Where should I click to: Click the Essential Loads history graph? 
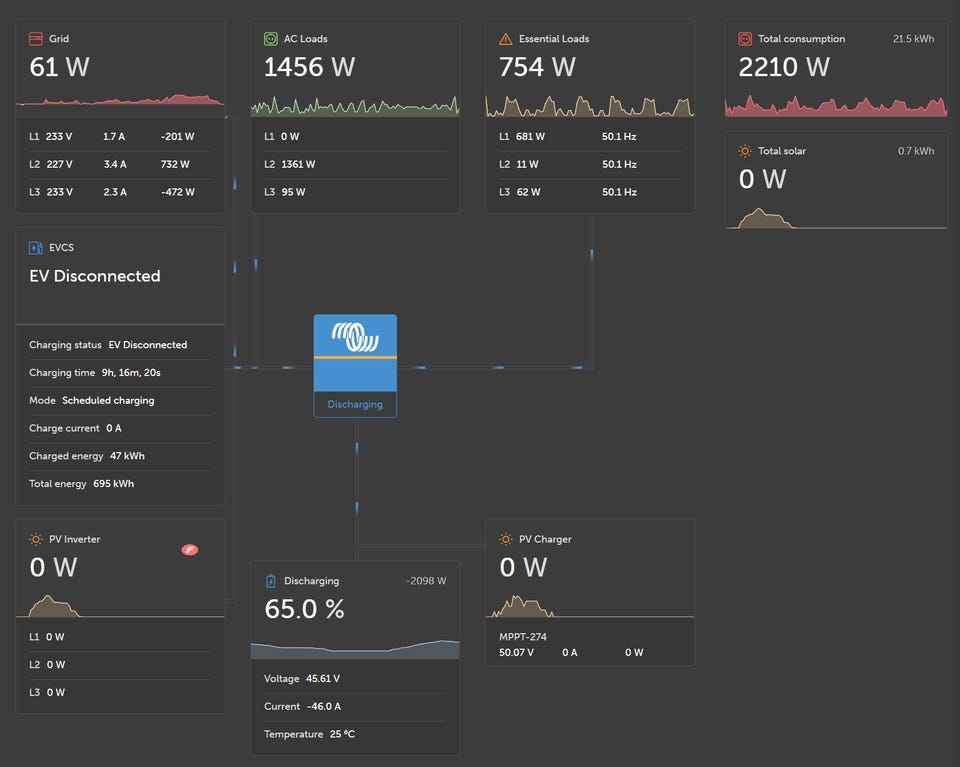tap(590, 106)
